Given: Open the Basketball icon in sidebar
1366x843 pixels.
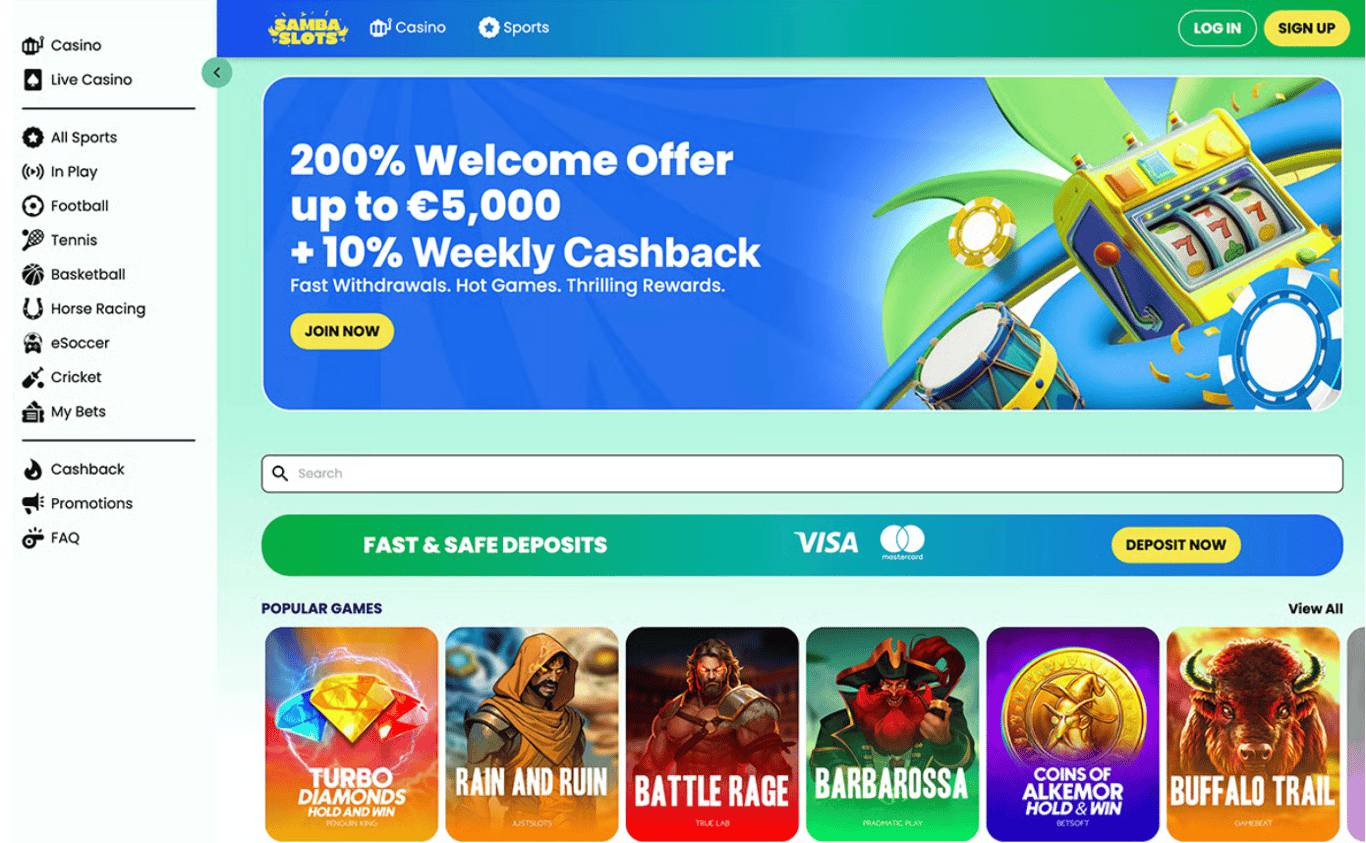Looking at the screenshot, I should click(x=33, y=274).
